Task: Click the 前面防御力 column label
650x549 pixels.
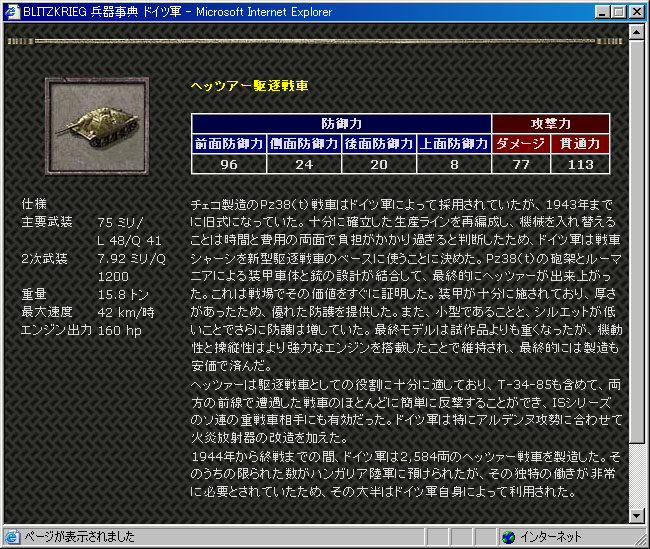Action: pyautogui.click(x=229, y=143)
